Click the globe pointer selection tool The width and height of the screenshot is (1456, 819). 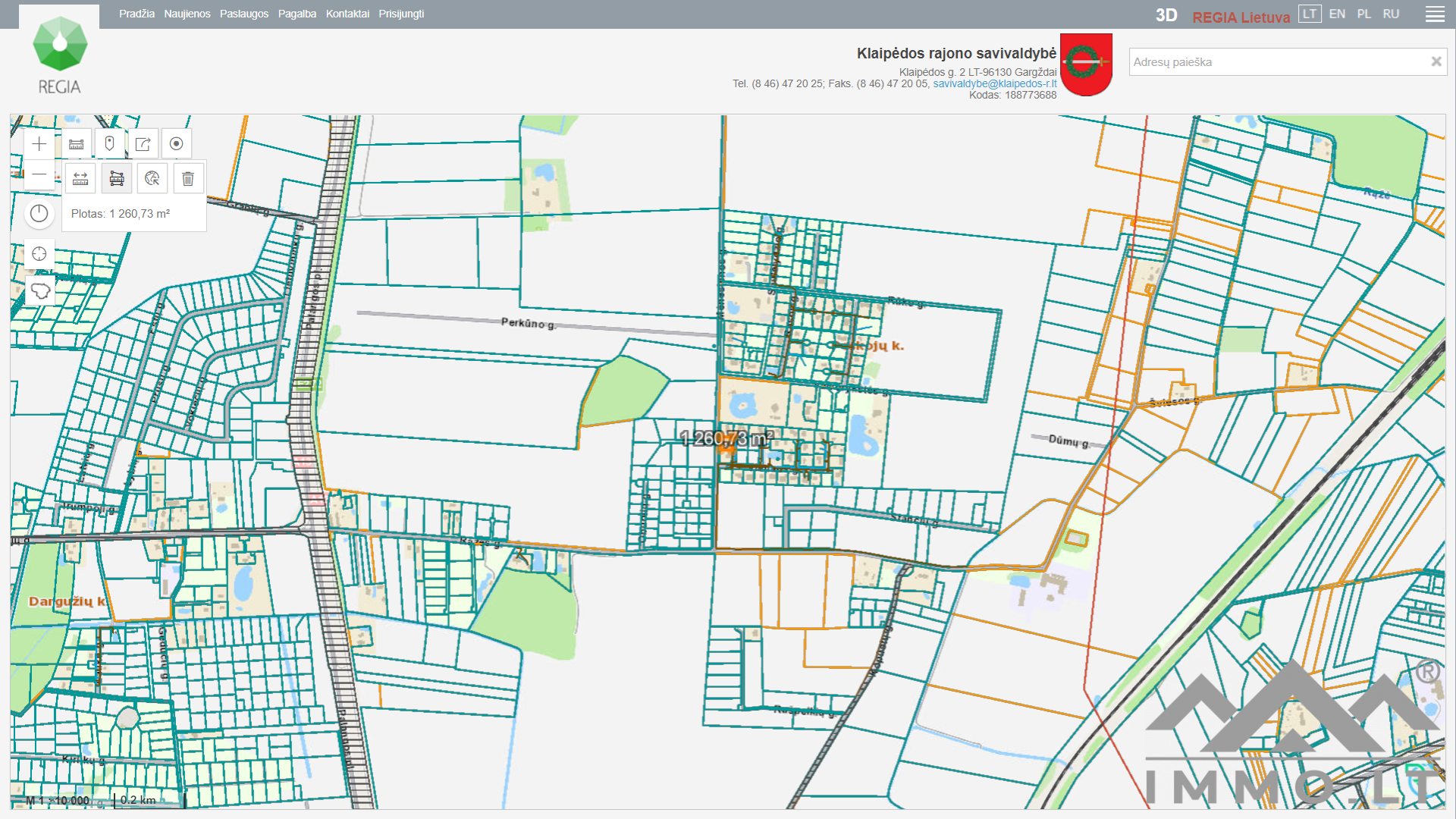pos(152,179)
